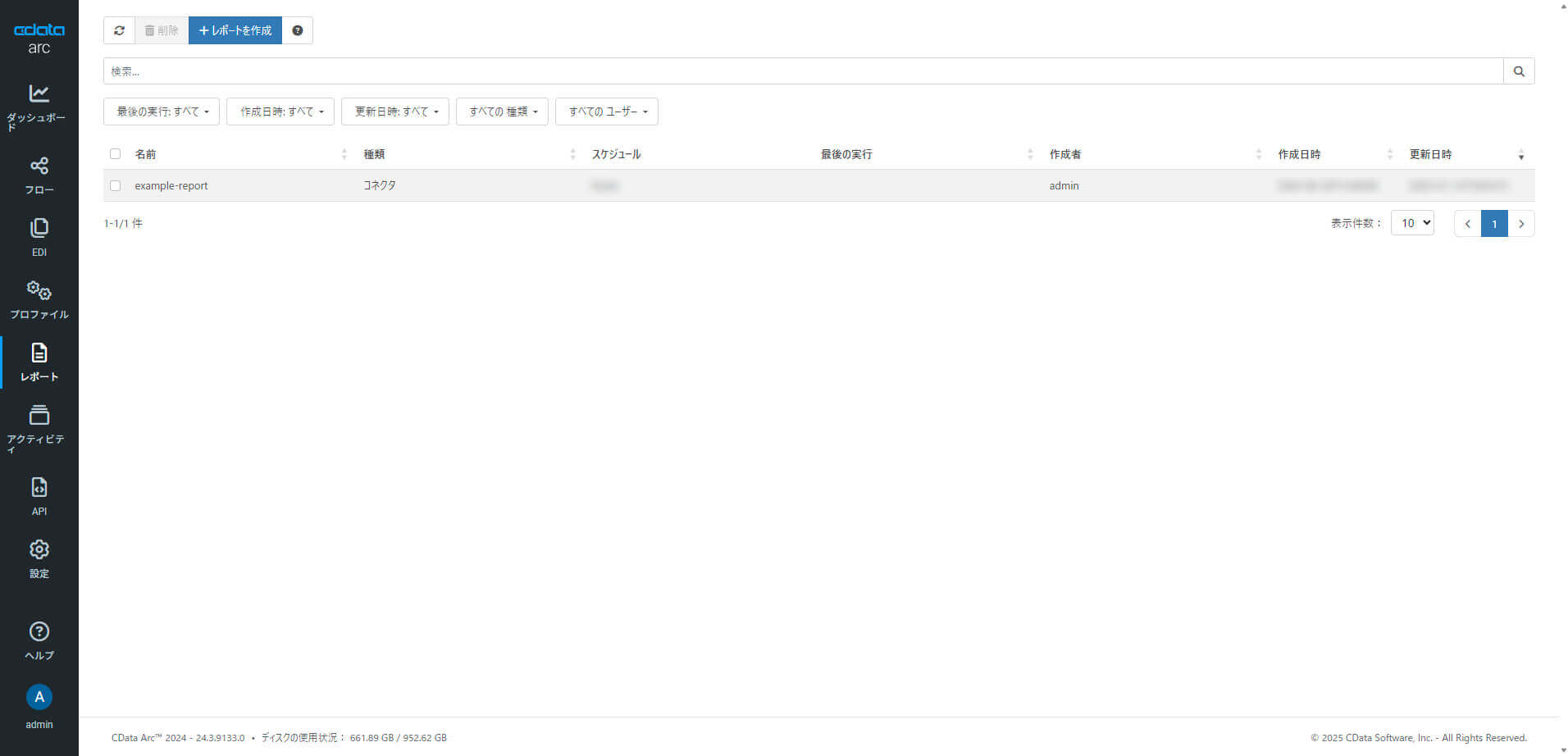Select the レポート reports sidebar item
This screenshot has width=1568, height=756.
(x=39, y=362)
